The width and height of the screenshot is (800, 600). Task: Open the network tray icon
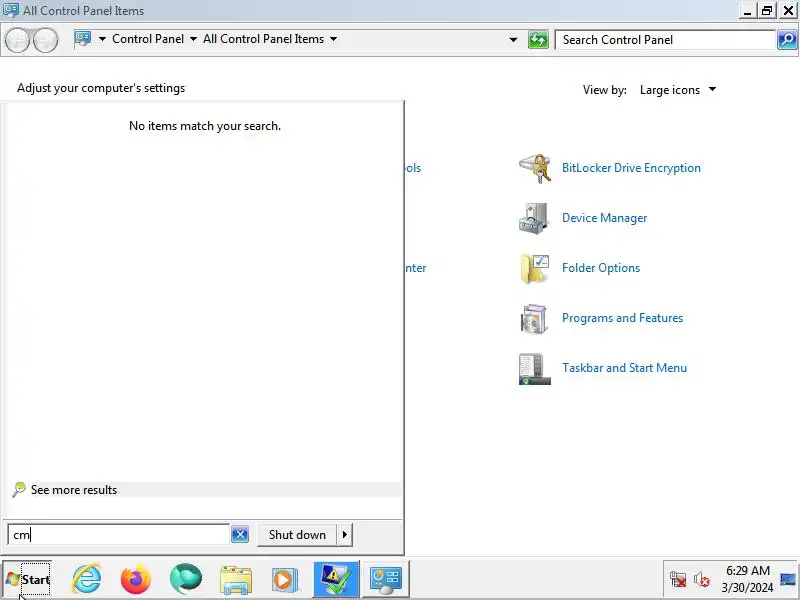pos(678,579)
